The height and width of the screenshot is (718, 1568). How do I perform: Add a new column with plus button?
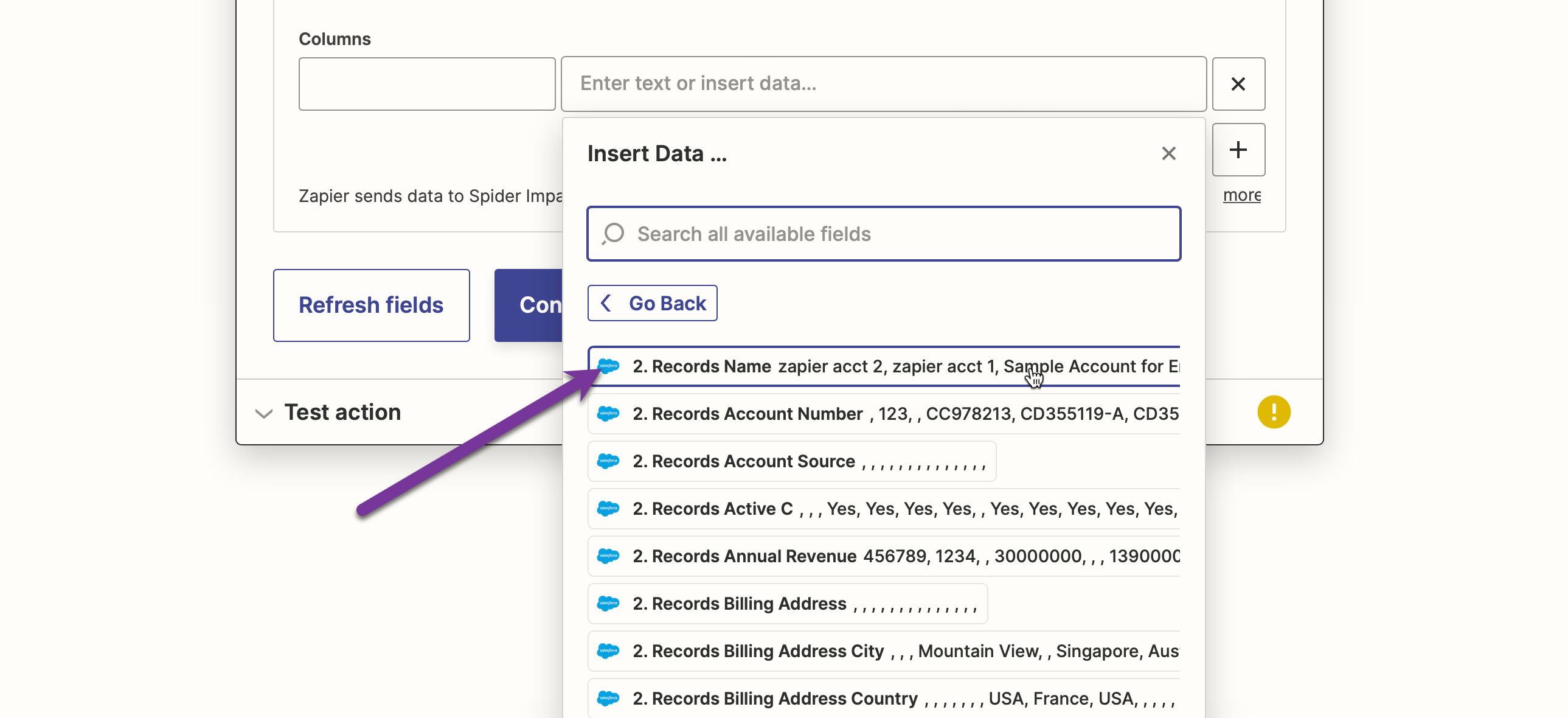tap(1238, 150)
